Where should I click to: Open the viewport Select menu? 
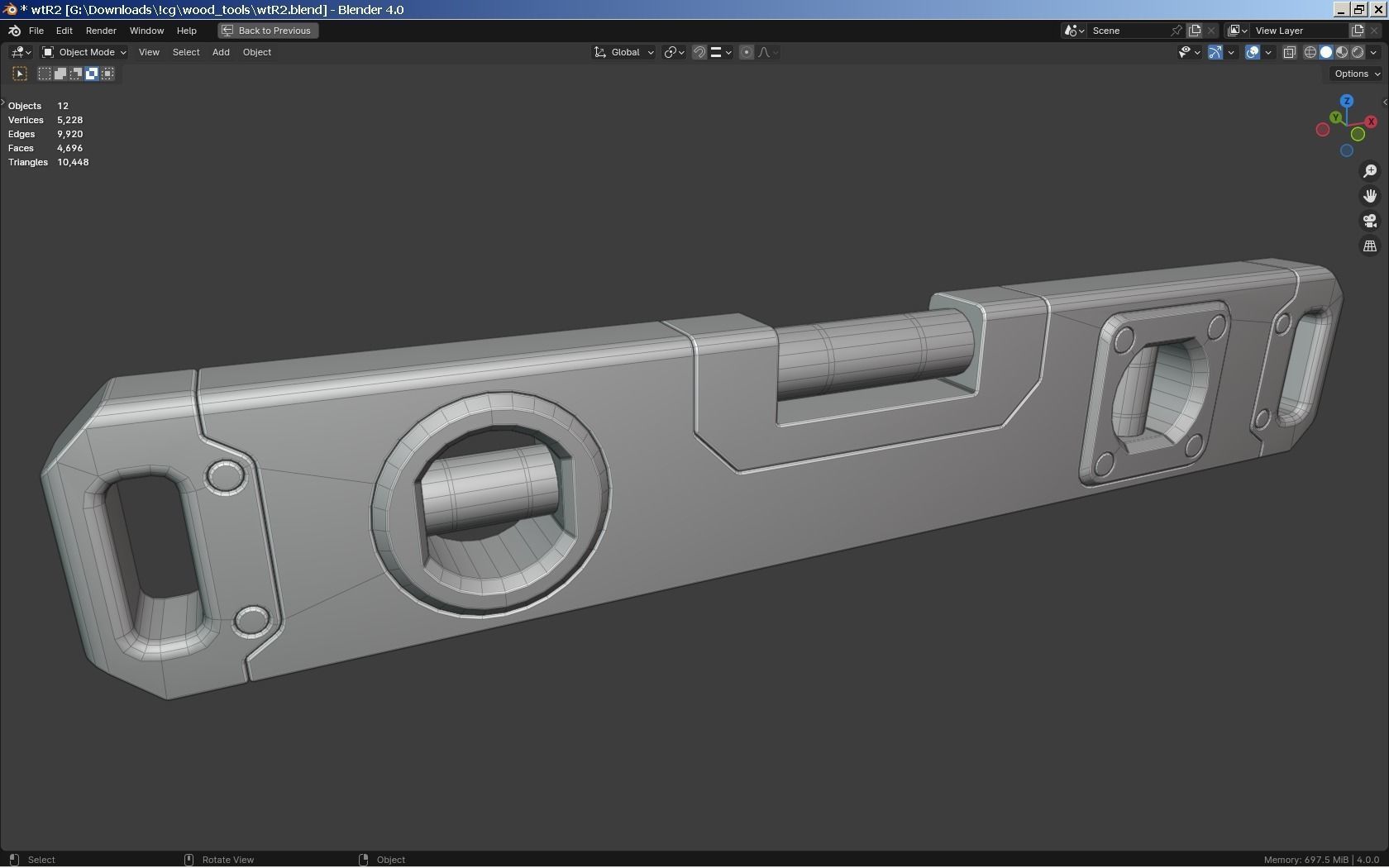tap(186, 52)
